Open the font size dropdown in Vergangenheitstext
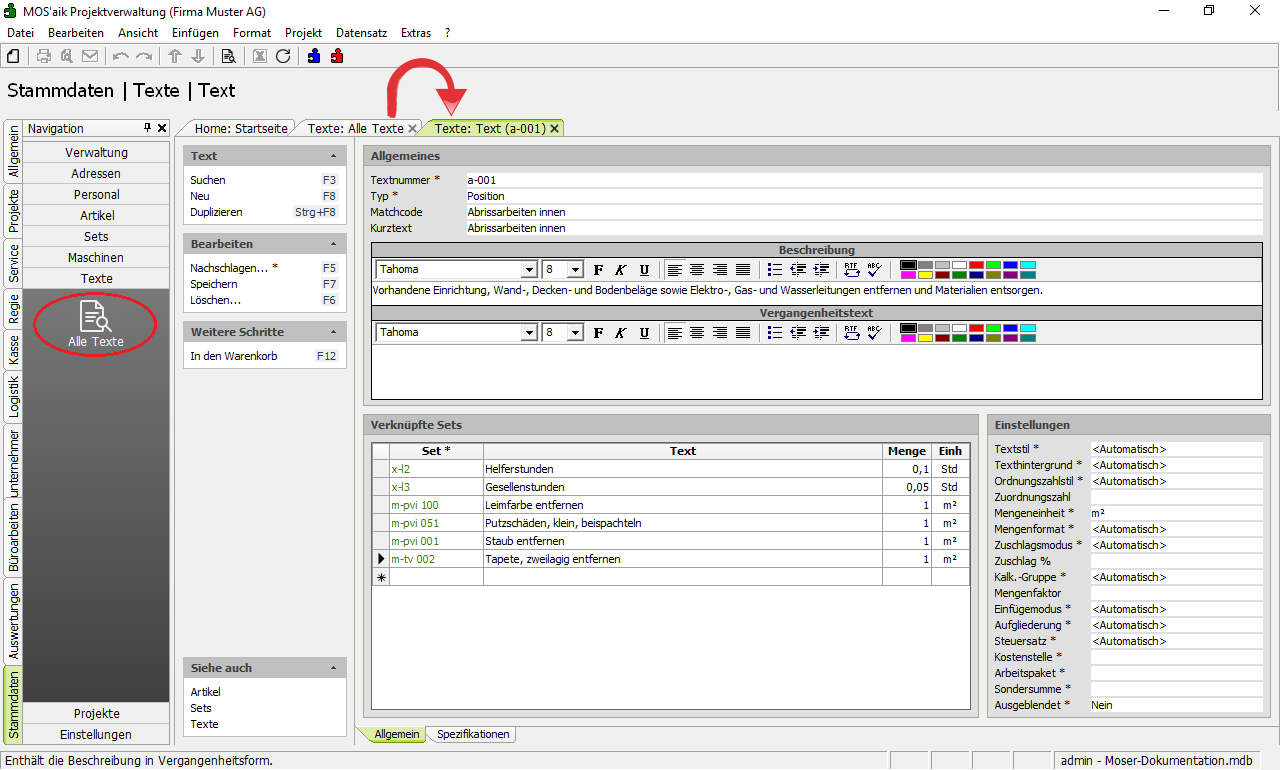 (x=575, y=332)
